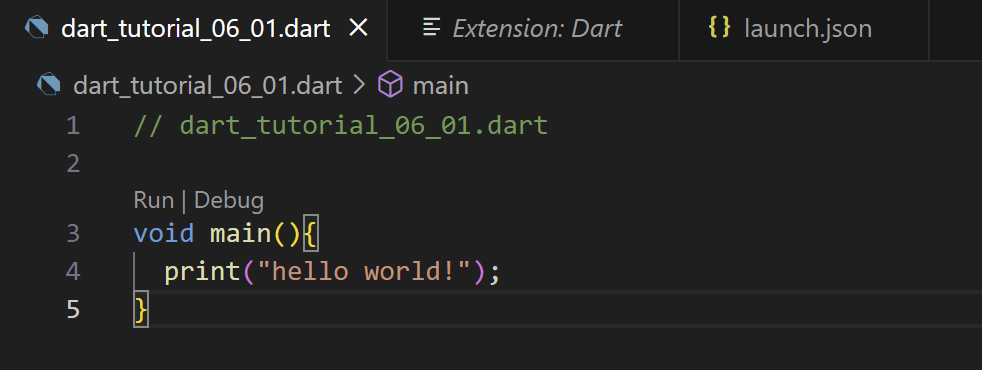
Task: Click the Run CodeLens link
Action: pos(153,201)
